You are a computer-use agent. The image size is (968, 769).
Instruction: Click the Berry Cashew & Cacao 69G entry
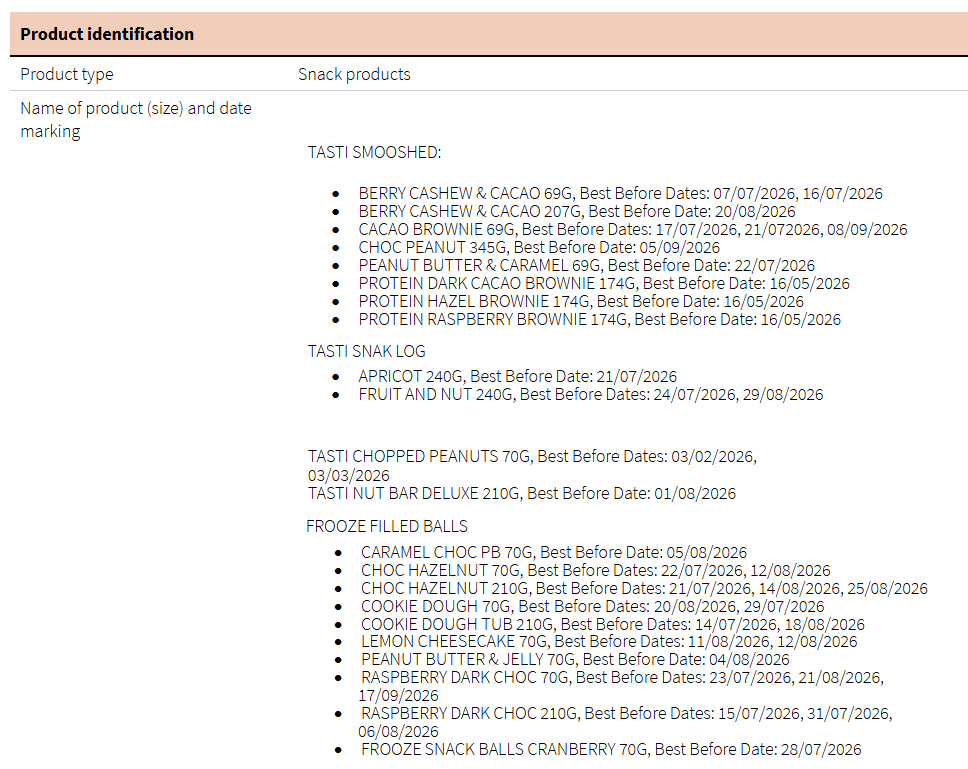click(x=620, y=194)
